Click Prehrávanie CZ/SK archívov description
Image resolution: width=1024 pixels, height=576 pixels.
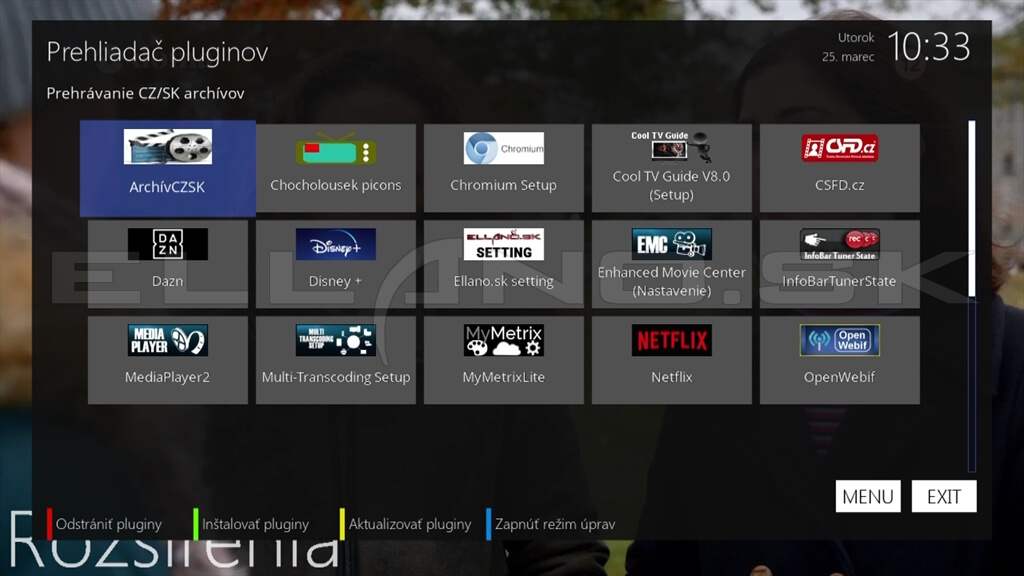tap(146, 93)
